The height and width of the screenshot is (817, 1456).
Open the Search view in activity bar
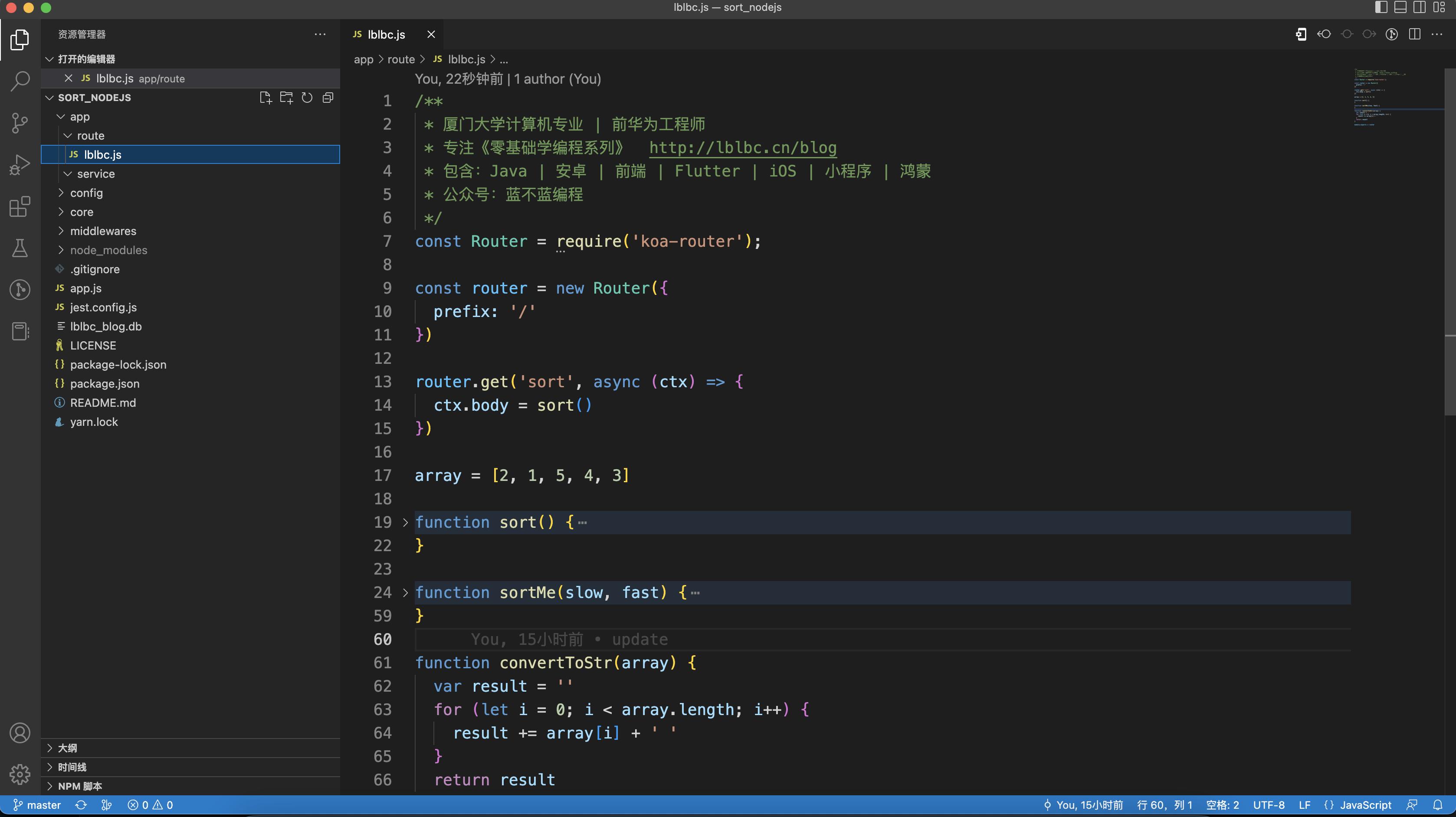coord(20,81)
